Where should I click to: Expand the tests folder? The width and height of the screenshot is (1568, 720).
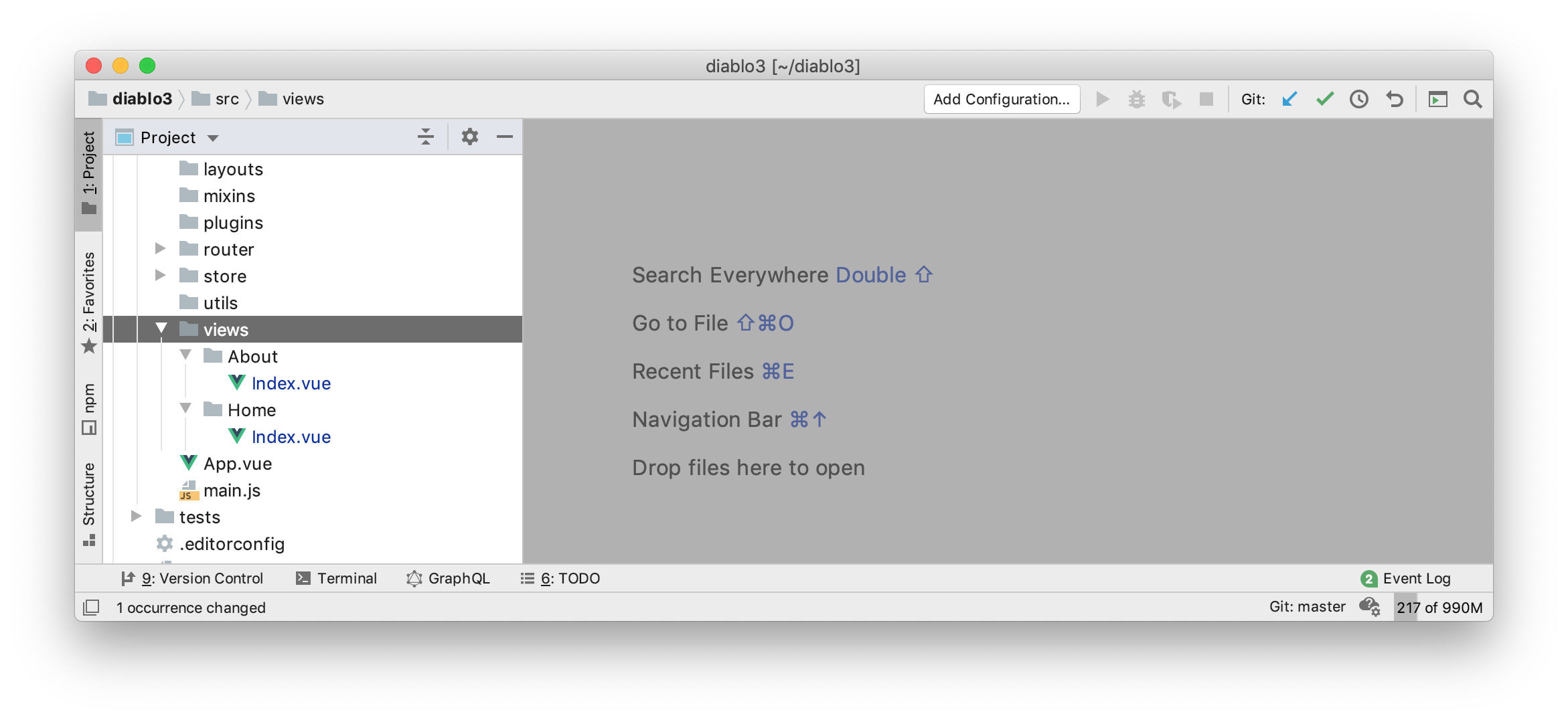(136, 517)
